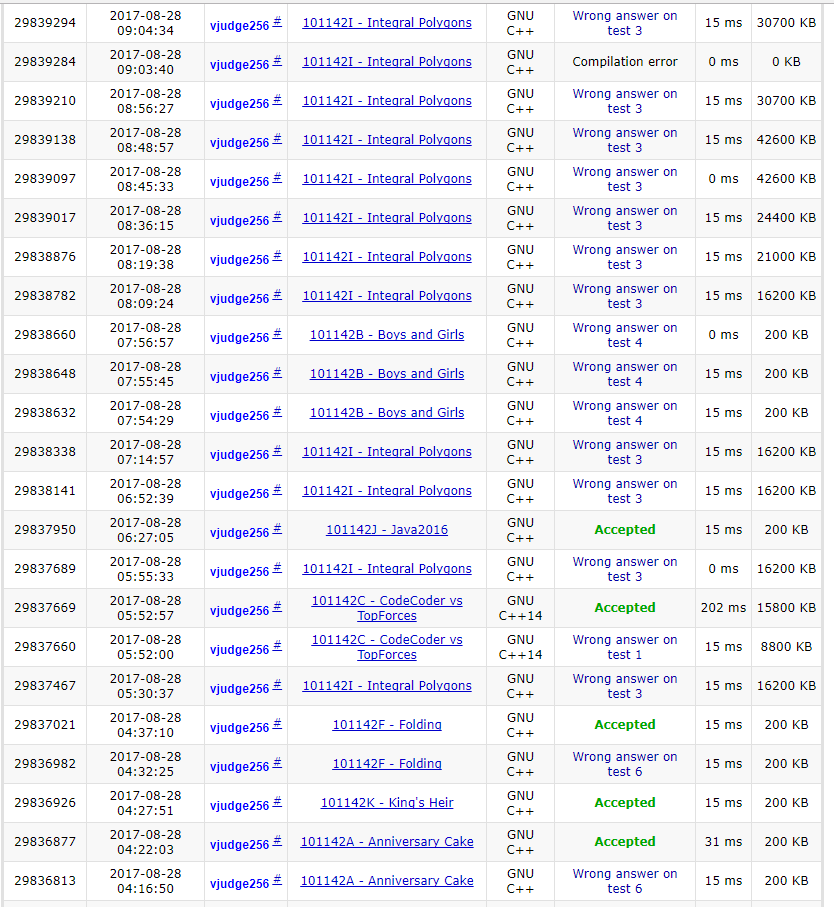The width and height of the screenshot is (834, 907).
Task: Click submission ID 29837950
Action: click(45, 530)
